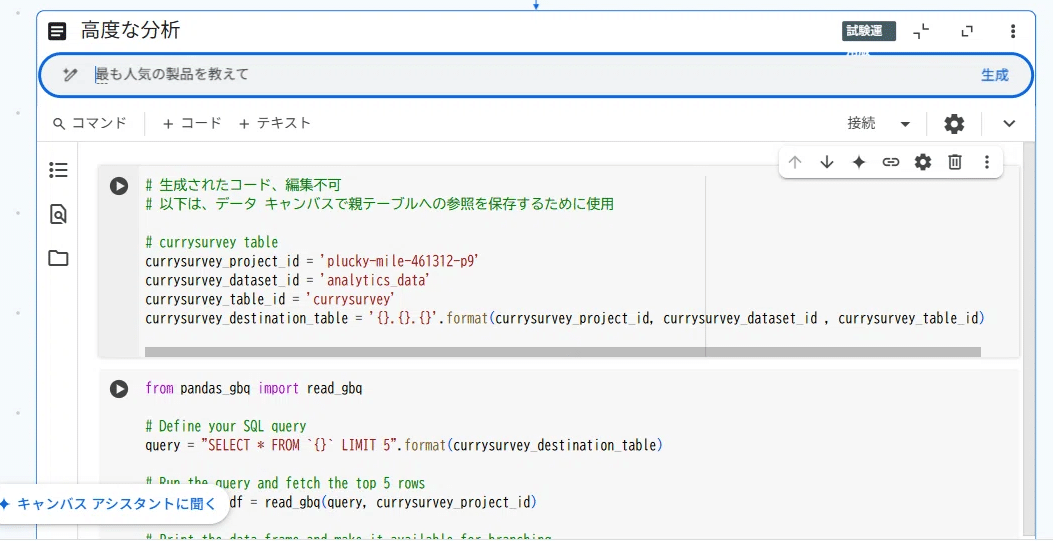Delete the cell with the trash icon
The image size is (1053, 541).
click(x=955, y=162)
